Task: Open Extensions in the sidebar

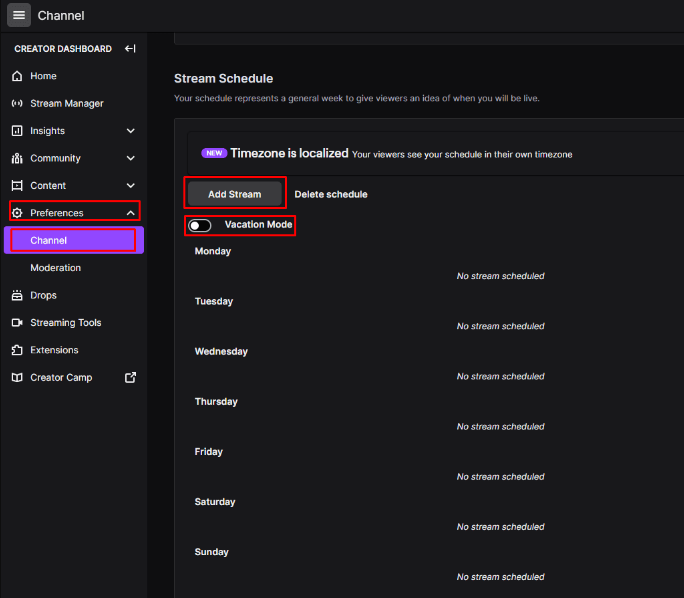Action: click(73, 350)
